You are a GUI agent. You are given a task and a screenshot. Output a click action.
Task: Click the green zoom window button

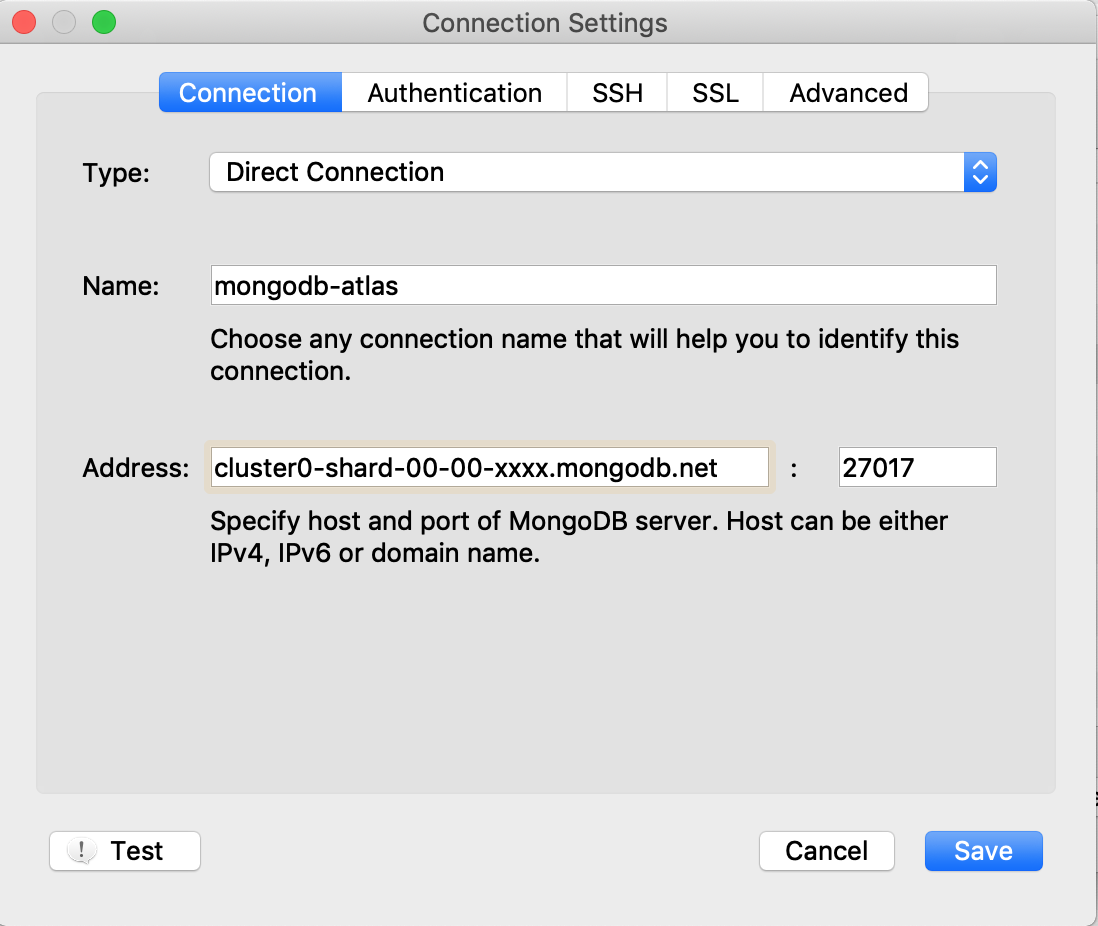[x=104, y=22]
